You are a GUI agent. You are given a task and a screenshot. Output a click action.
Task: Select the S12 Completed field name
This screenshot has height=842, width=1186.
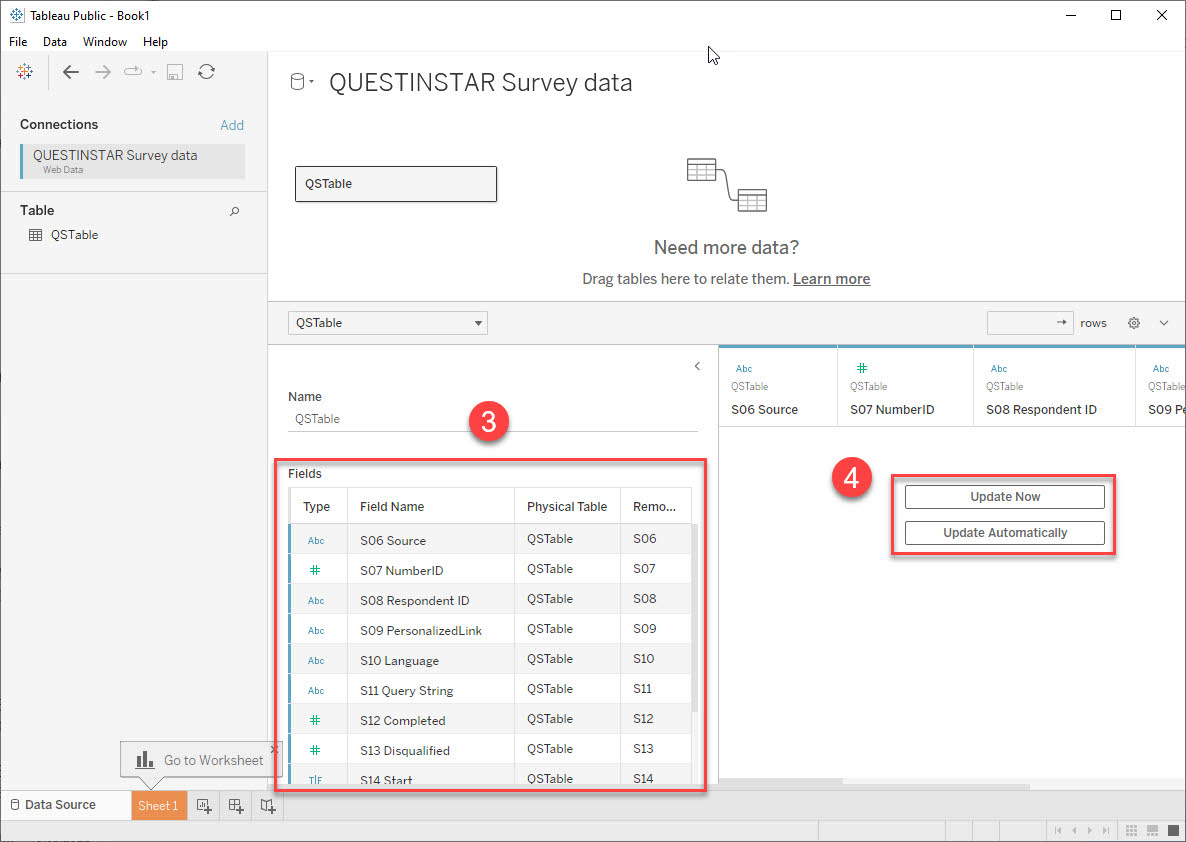[402, 721]
